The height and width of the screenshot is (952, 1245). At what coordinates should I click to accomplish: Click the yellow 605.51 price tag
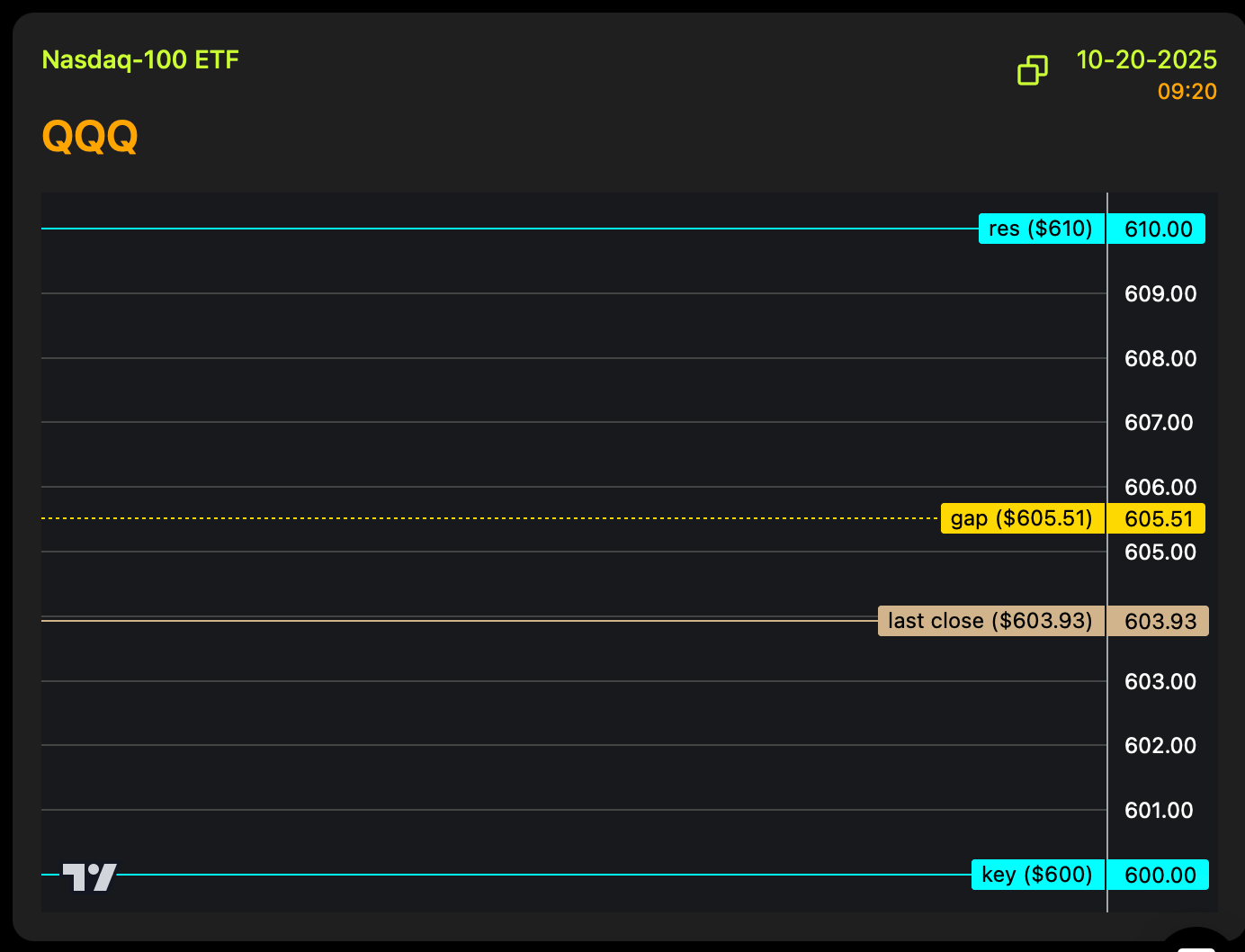[1157, 519]
